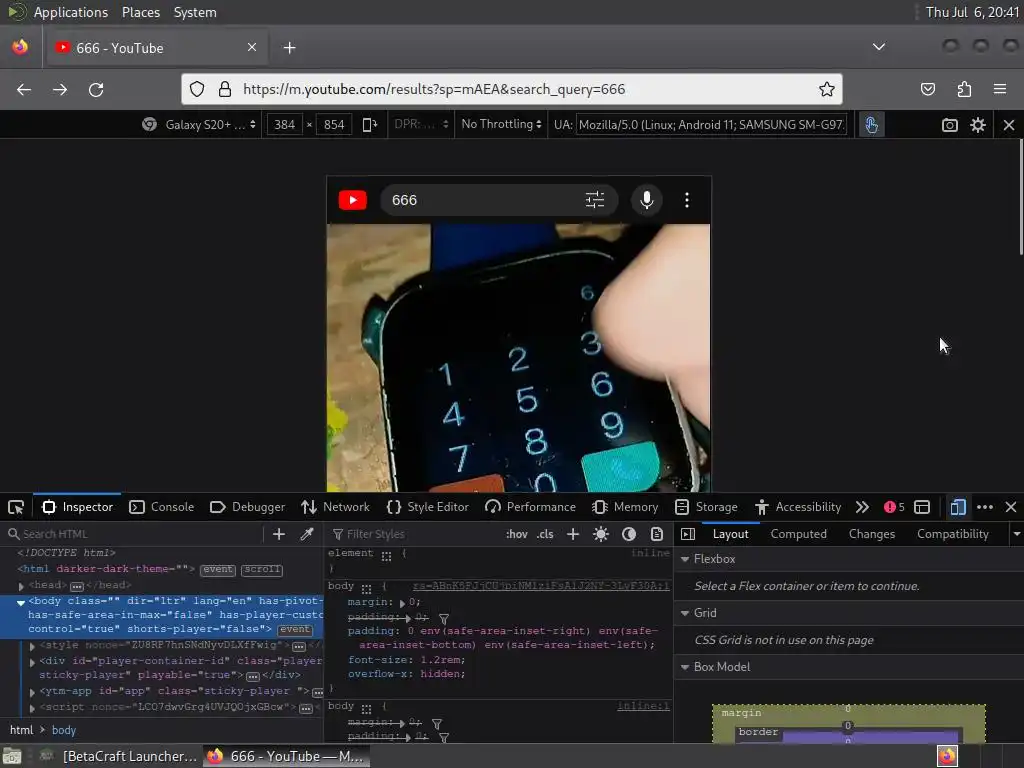
Task: Open responsive design mode settings gear
Action: point(978,125)
